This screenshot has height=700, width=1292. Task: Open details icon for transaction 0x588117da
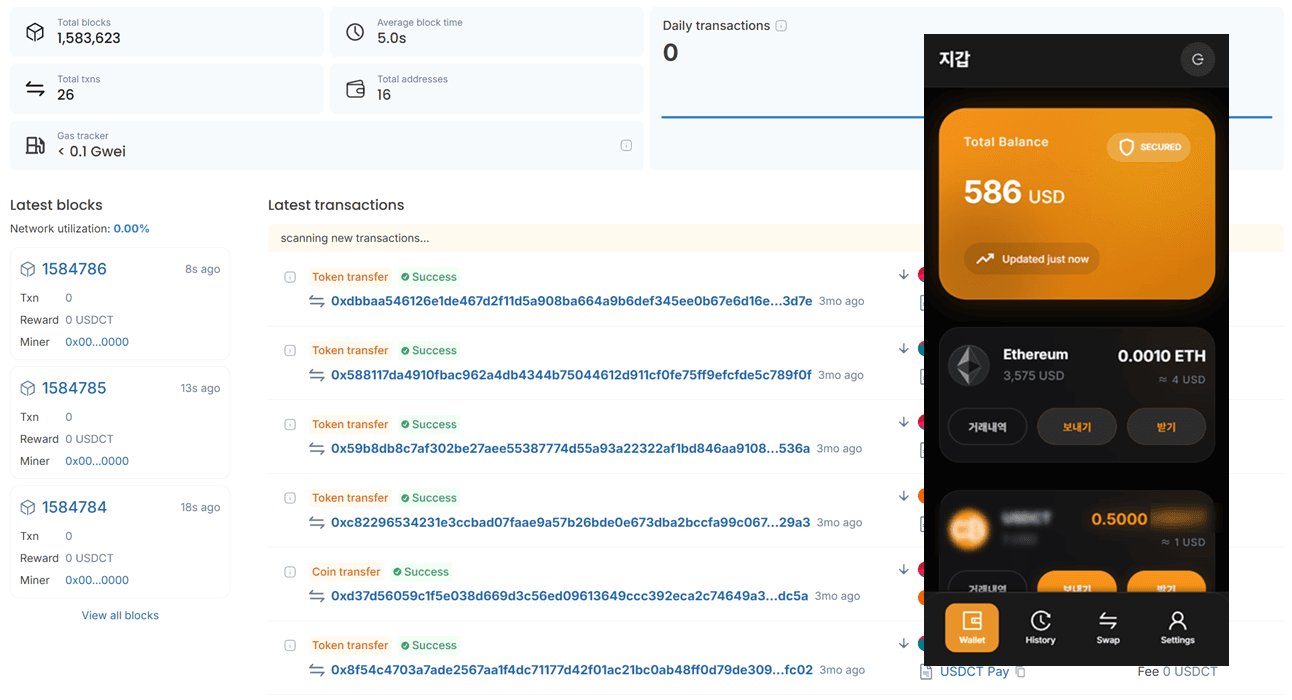(x=290, y=351)
